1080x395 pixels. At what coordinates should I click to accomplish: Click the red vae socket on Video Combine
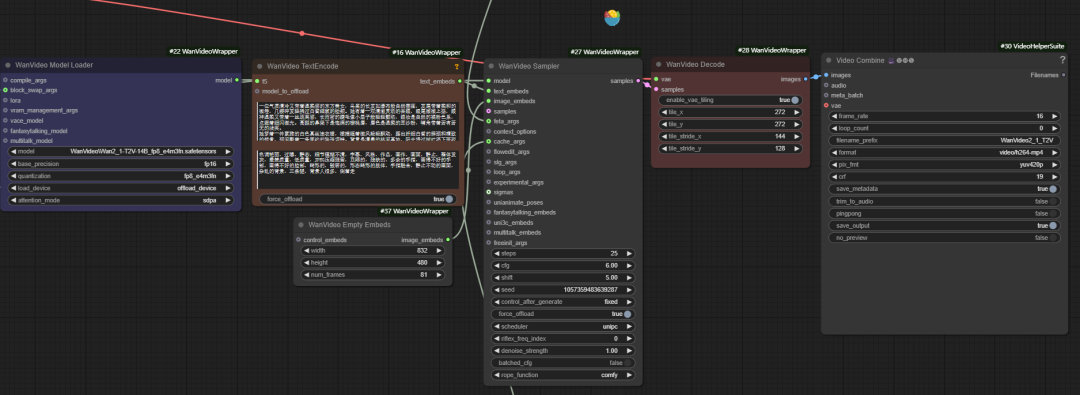826,105
